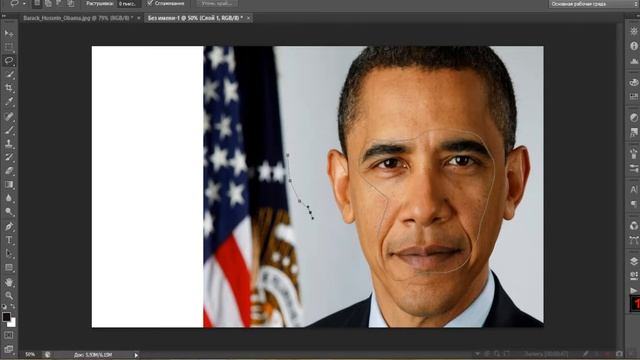This screenshot has width=640, height=360.
Task: Select the Horizontal Type tool
Action: point(9,240)
